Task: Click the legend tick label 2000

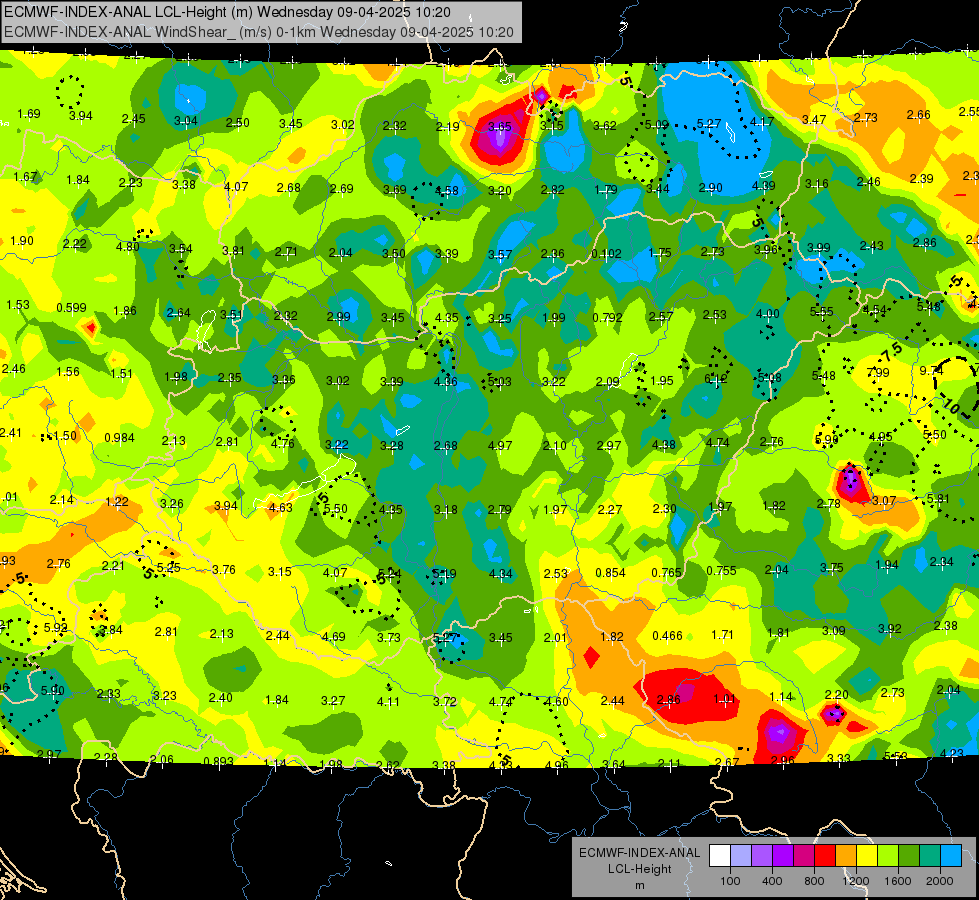Action: 940,881
